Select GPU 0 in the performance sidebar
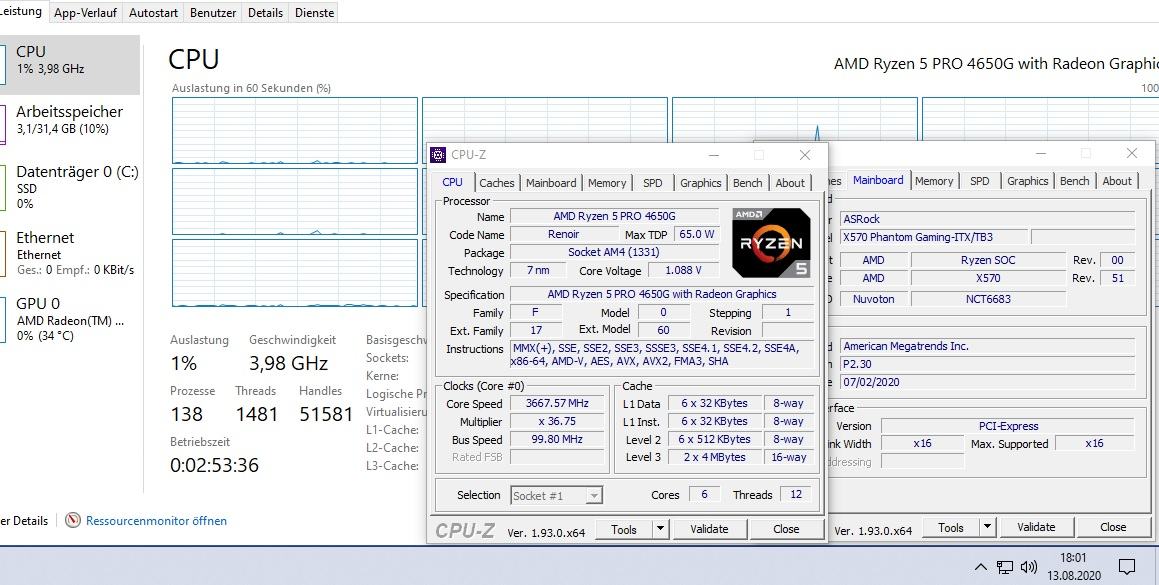Image resolution: width=1159 pixels, height=585 pixels. click(69, 319)
